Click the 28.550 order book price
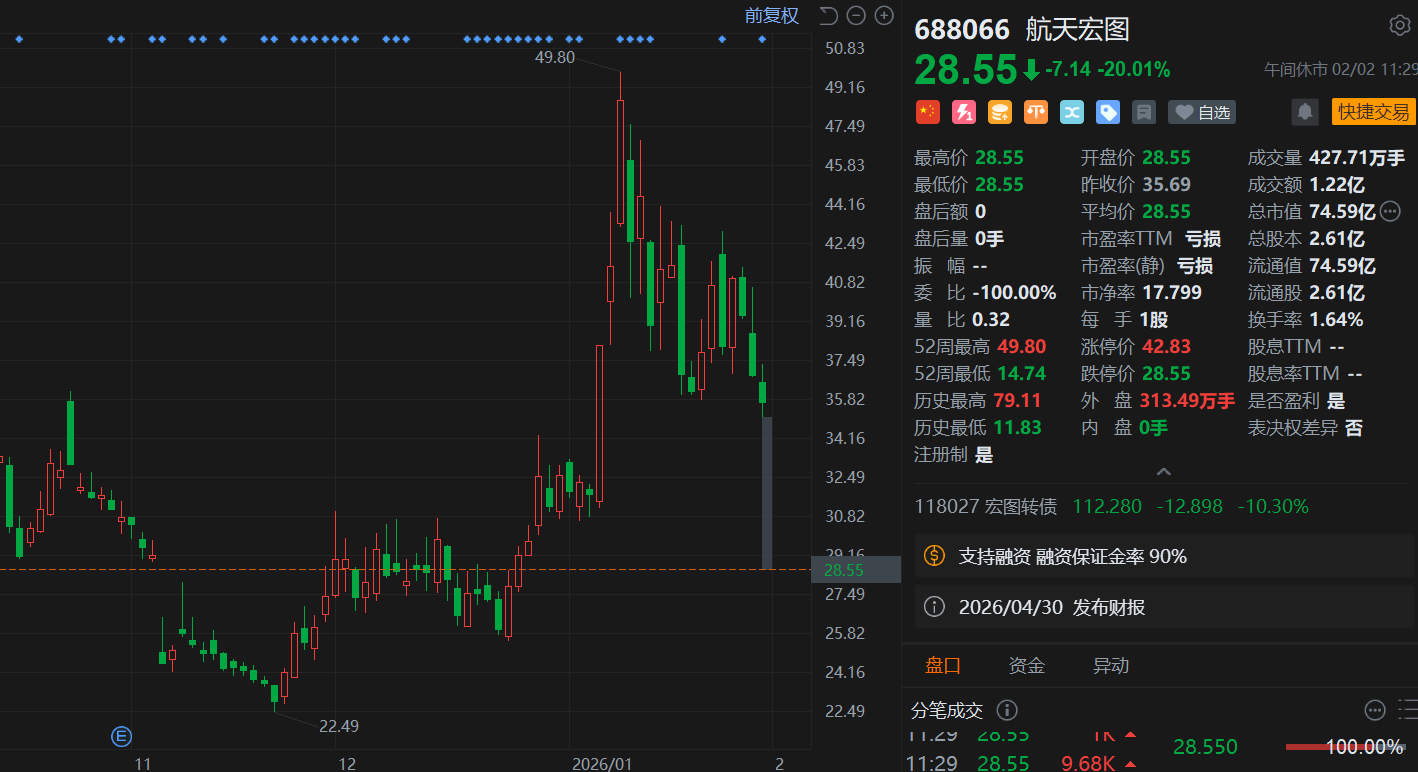 click(1205, 747)
